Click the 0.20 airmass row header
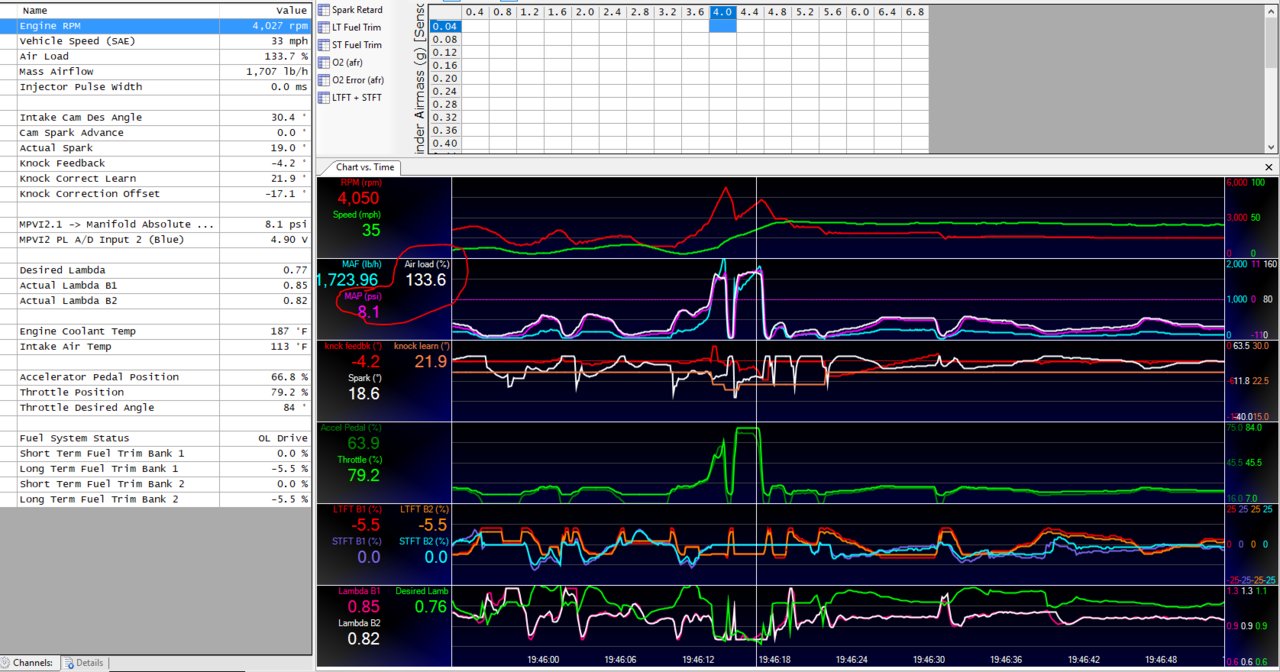Image resolution: width=1280 pixels, height=672 pixels. pyautogui.click(x=446, y=78)
